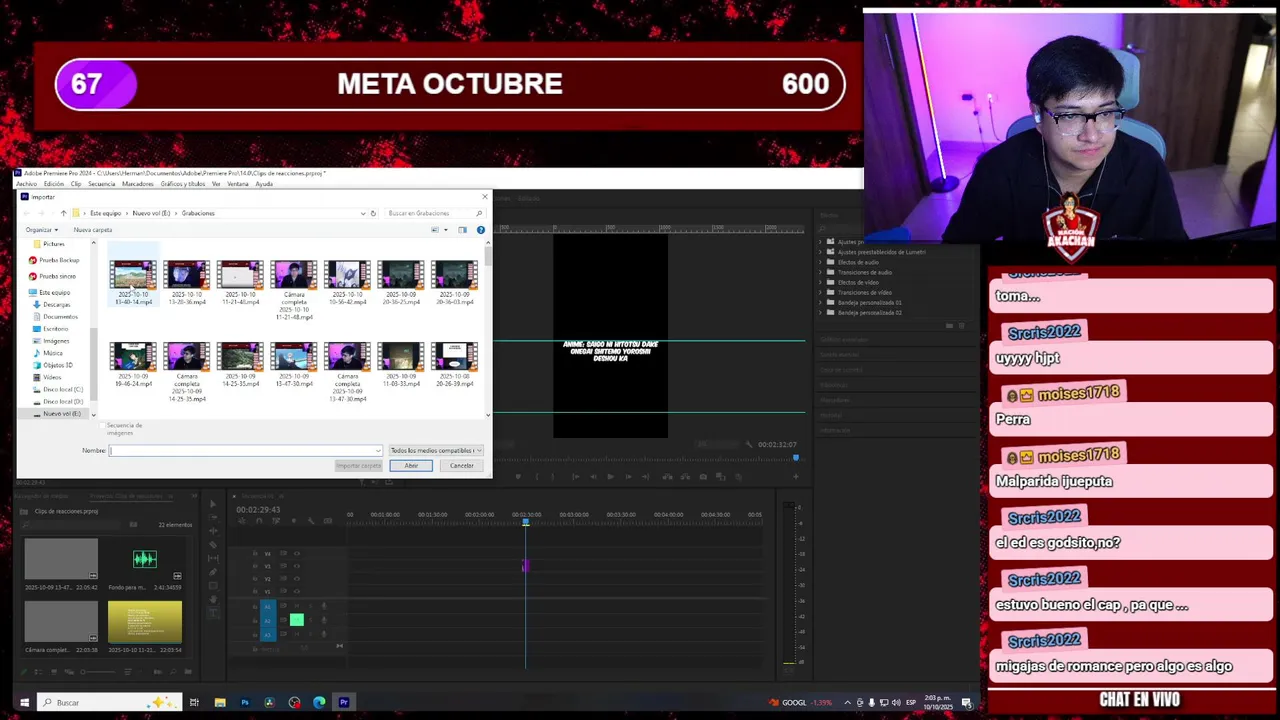This screenshot has width=1280, height=720.
Task: Toggle the preview pane icon
Action: [x=462, y=230]
